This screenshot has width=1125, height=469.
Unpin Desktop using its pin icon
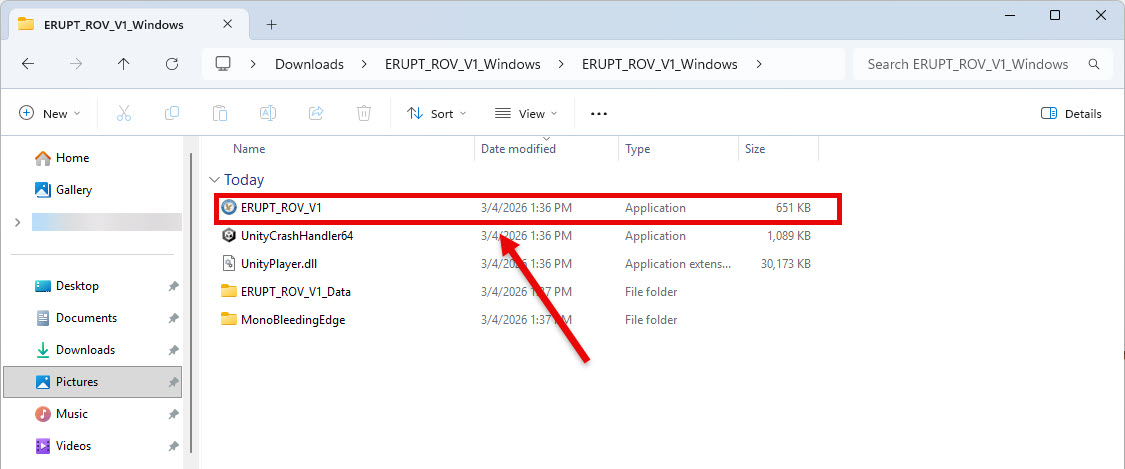coord(173,286)
